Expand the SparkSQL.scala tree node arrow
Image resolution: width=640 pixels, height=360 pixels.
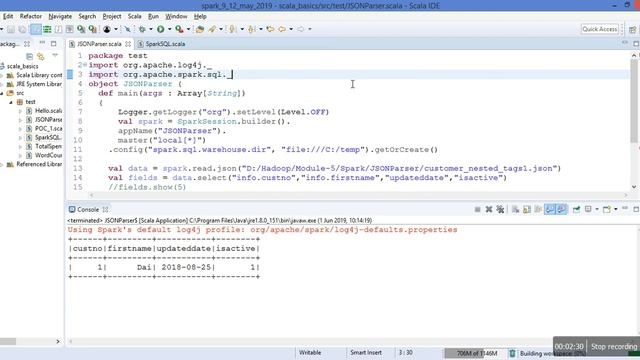point(20,138)
